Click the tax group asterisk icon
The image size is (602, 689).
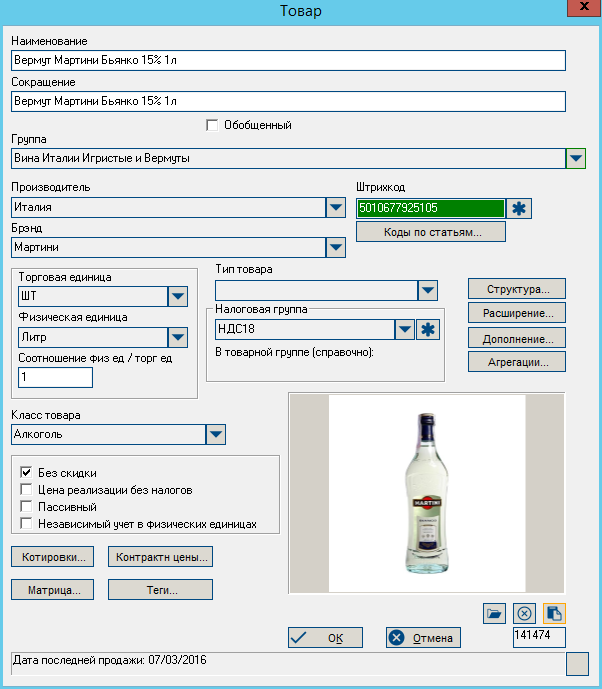(428, 329)
